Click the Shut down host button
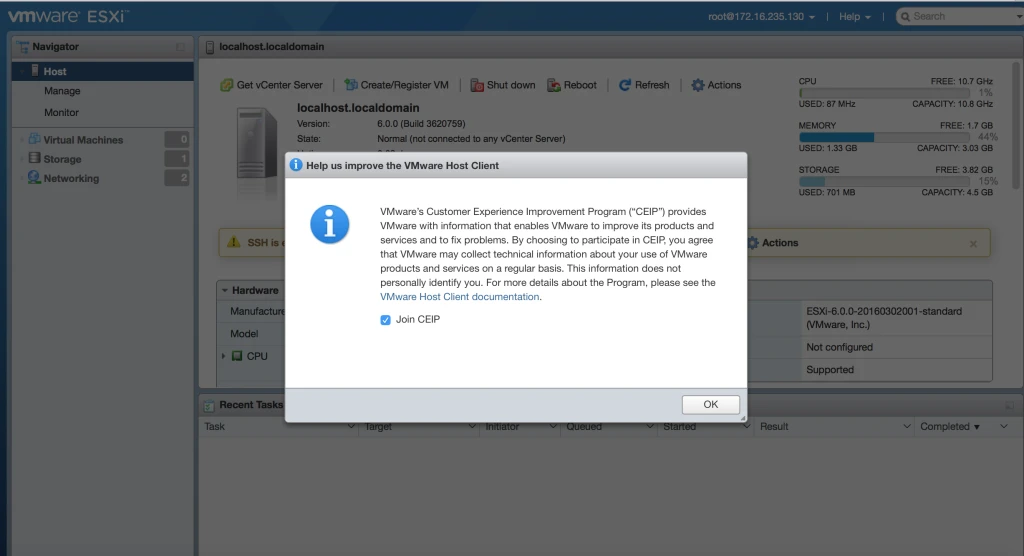The image size is (1024, 556). pyautogui.click(x=503, y=85)
